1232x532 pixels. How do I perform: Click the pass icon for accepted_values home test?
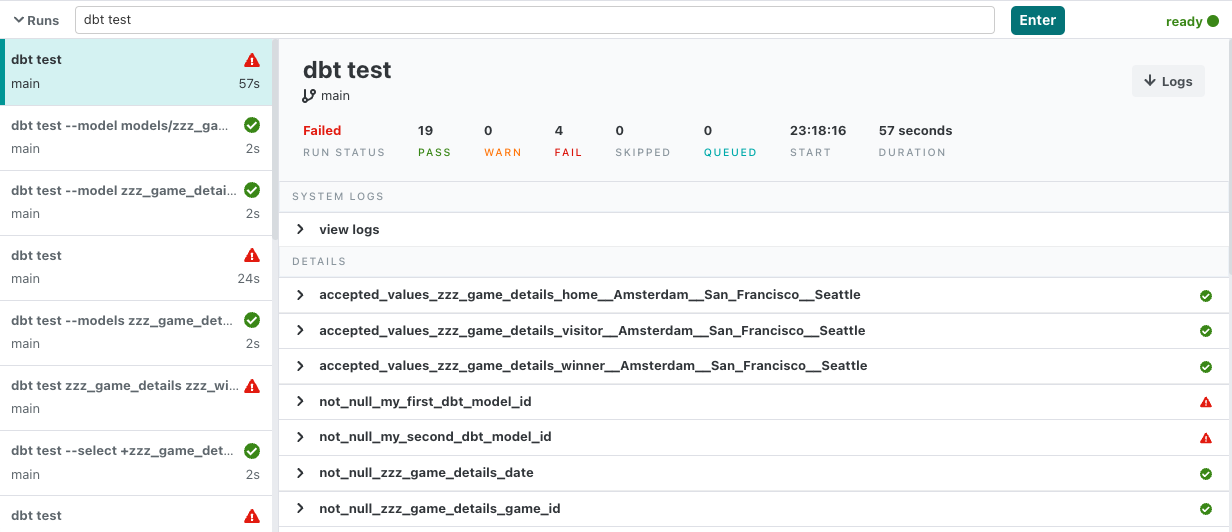point(1206,296)
